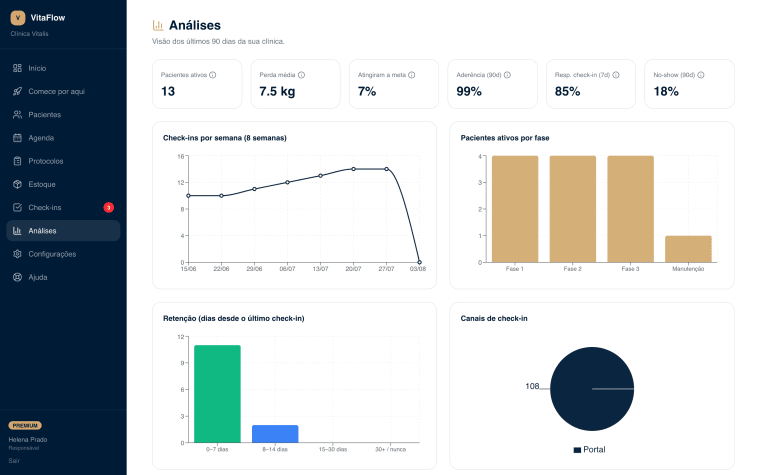This screenshot has height=475, width=760.
Task: Click the PREMIUM plan badge
Action: coord(25,426)
